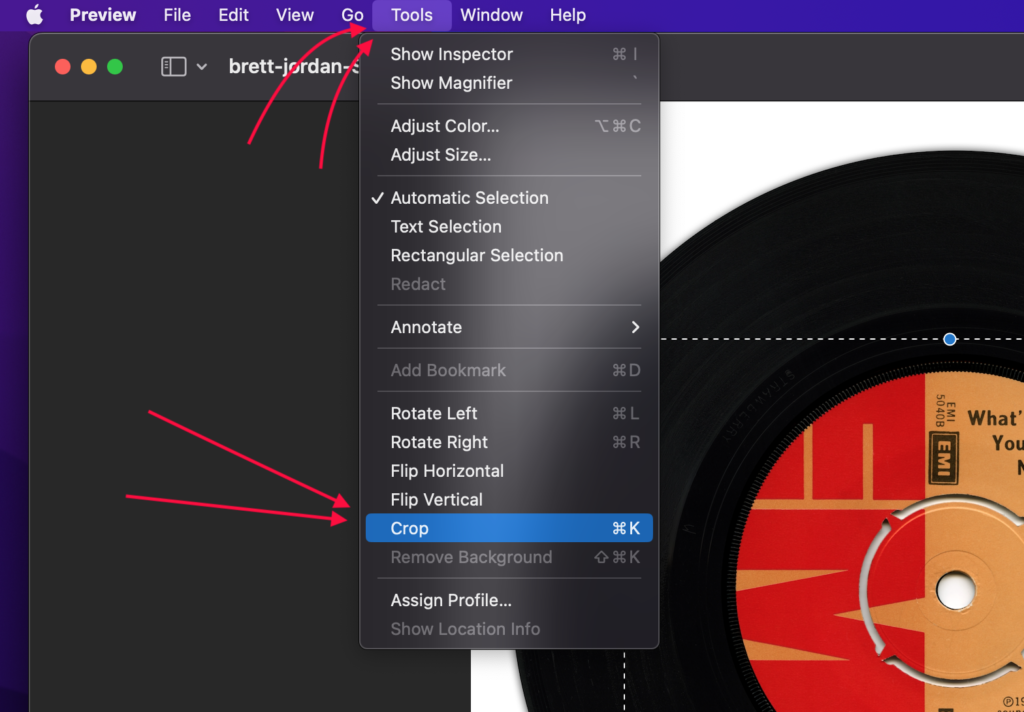The image size is (1024, 712).
Task: Open the Edit menu
Action: tap(233, 14)
